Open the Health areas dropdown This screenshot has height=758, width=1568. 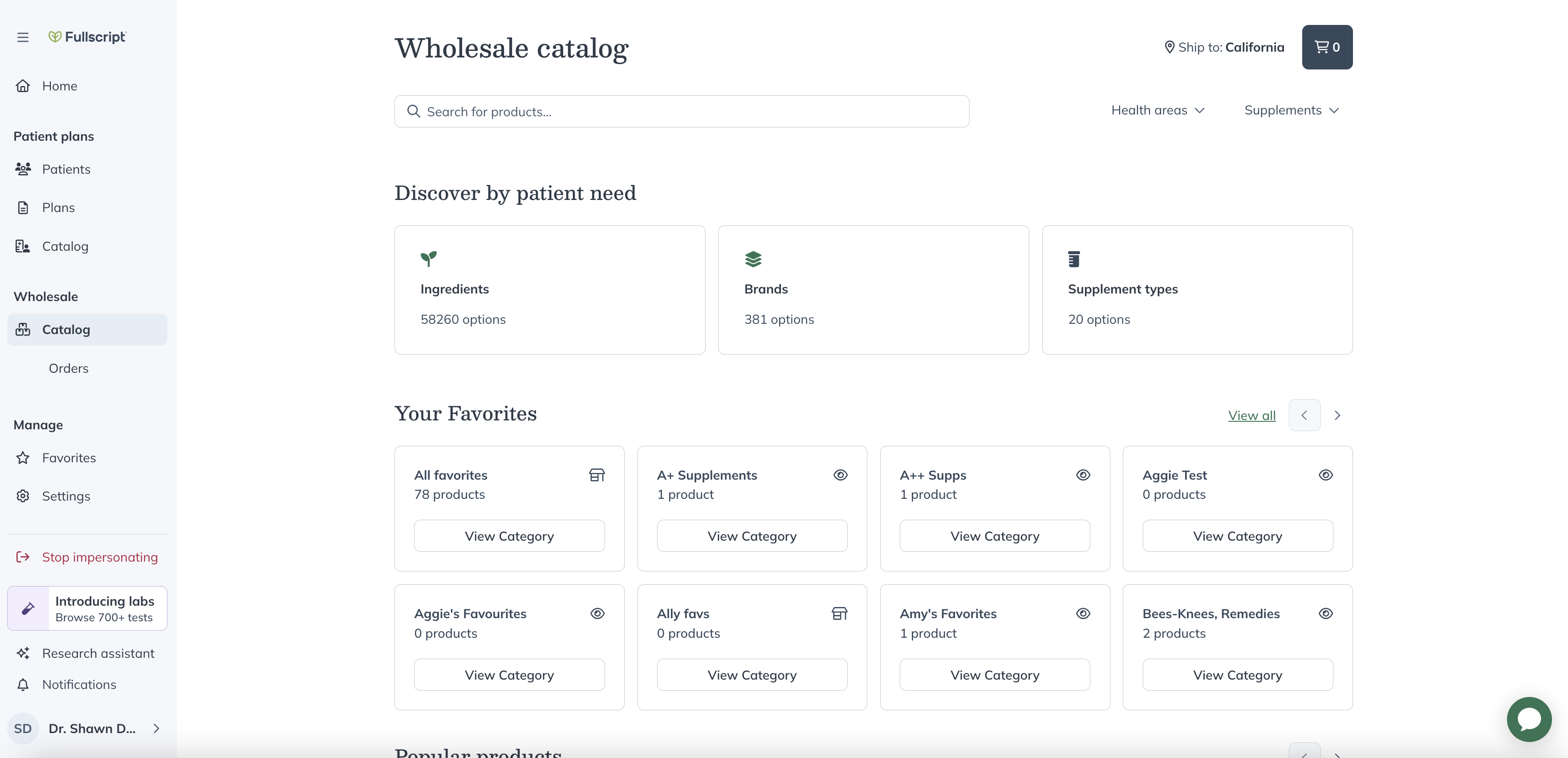1157,110
